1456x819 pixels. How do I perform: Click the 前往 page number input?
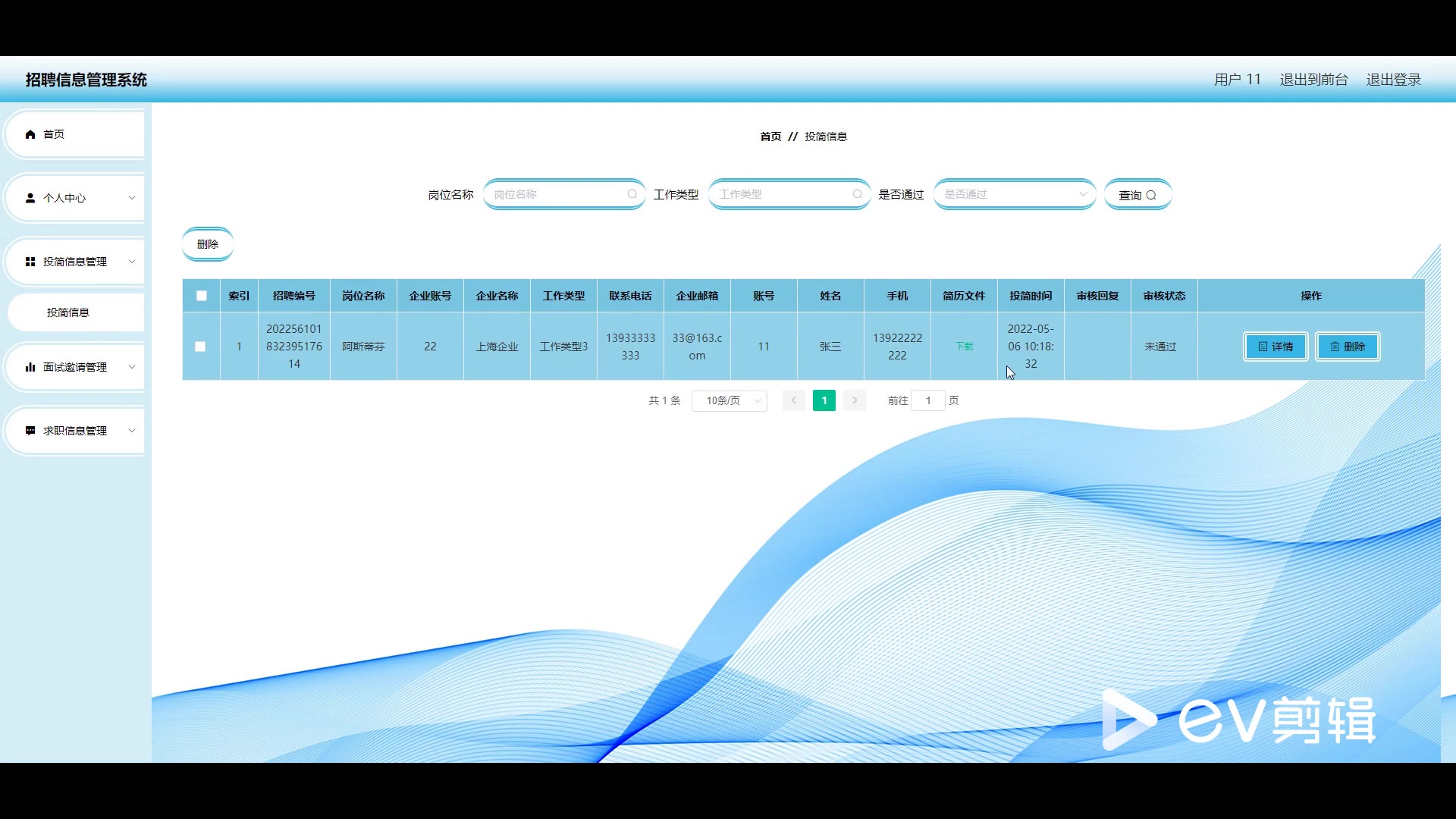[x=927, y=400]
